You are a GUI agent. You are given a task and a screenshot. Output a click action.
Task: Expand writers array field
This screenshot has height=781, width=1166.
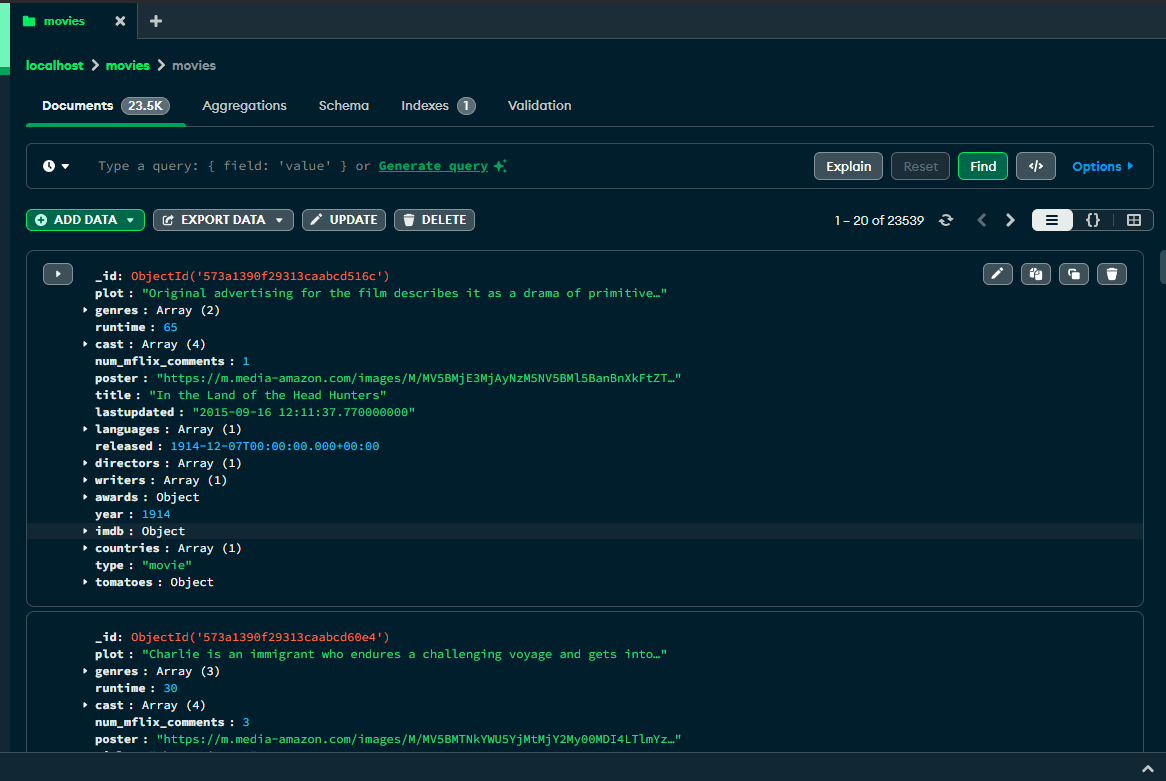[x=85, y=481]
